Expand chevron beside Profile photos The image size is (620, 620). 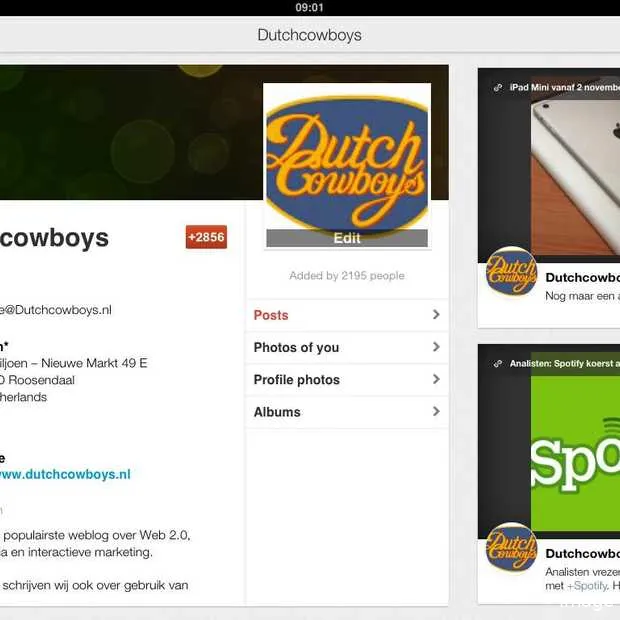click(436, 380)
